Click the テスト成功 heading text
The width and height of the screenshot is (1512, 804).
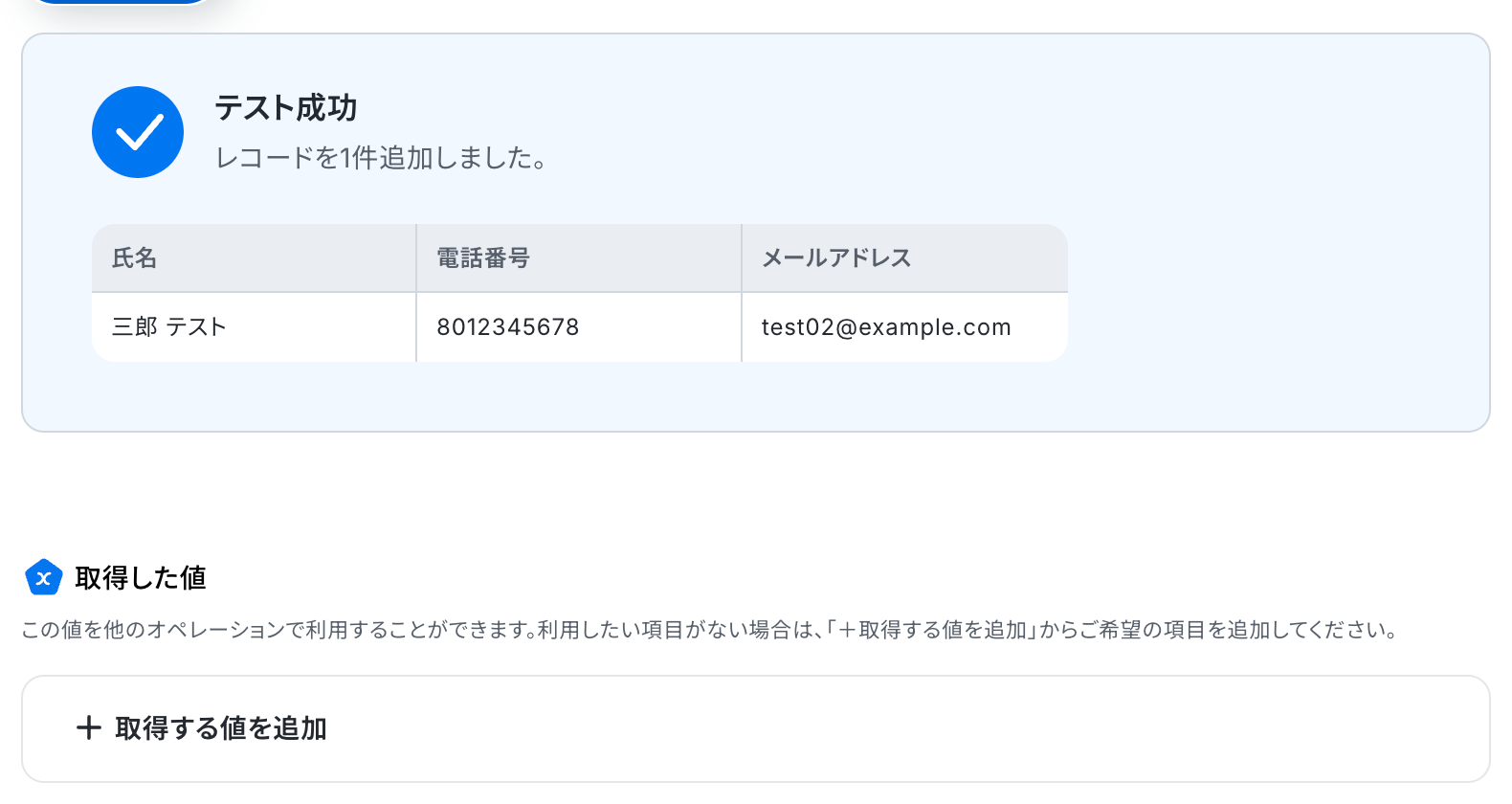coord(286,108)
